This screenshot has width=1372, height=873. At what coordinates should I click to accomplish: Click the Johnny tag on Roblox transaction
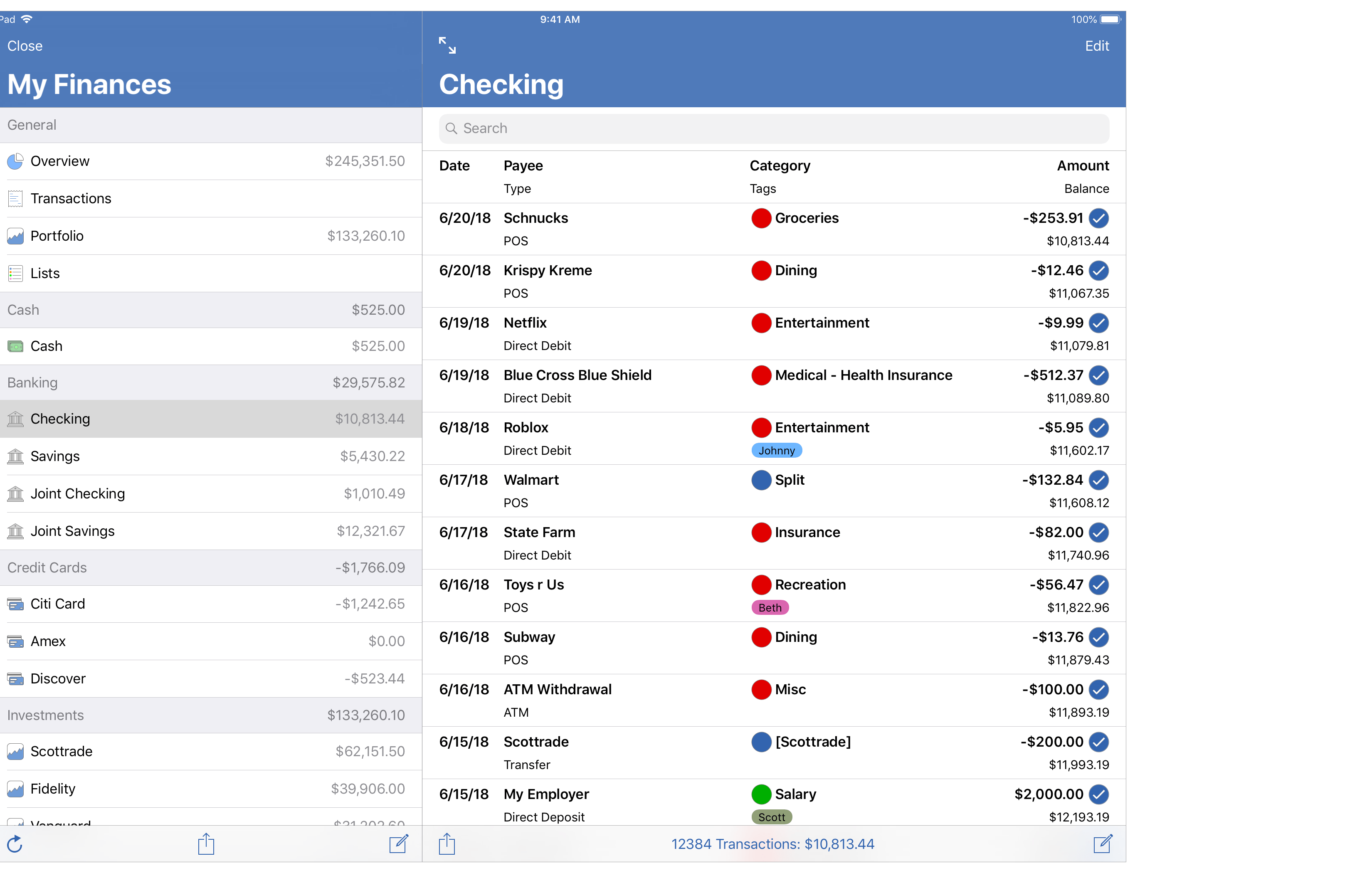pyautogui.click(x=777, y=450)
